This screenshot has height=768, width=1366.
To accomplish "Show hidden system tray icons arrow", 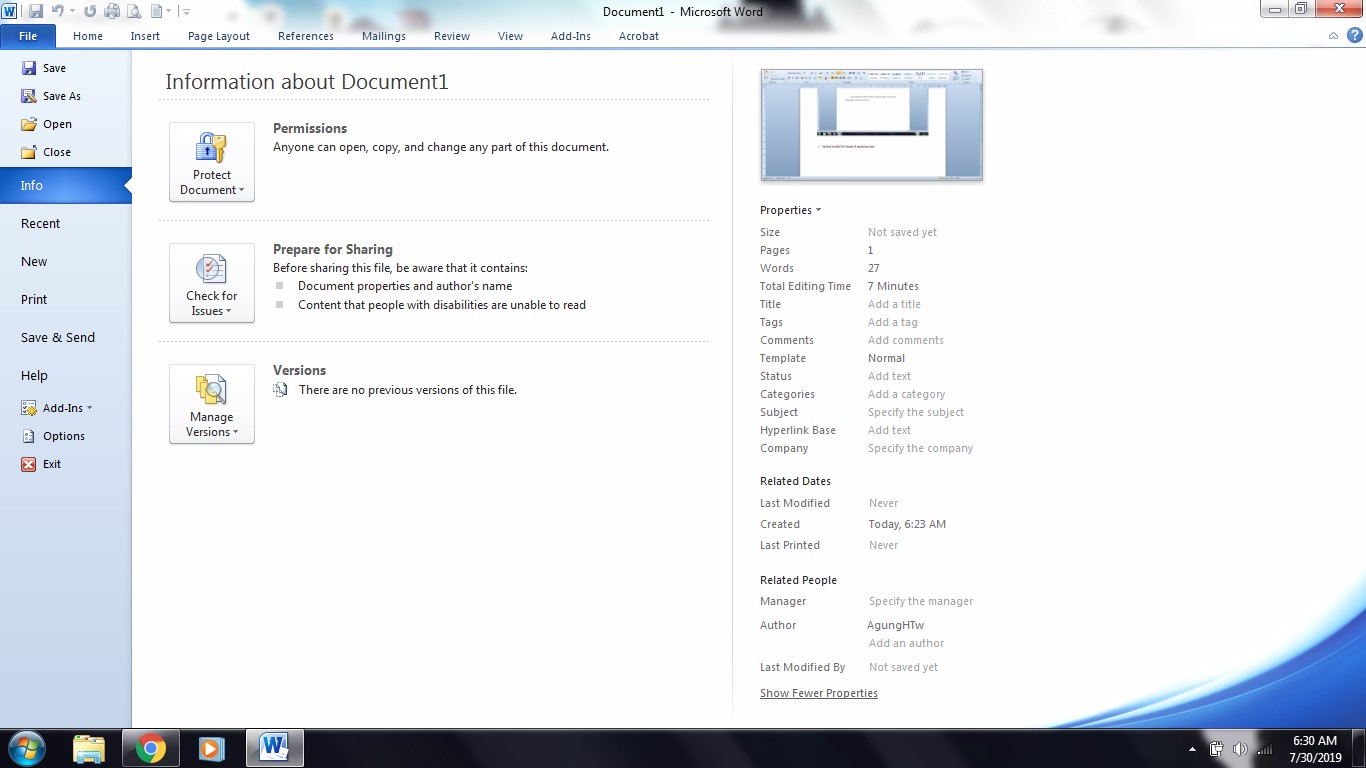I will pos(1192,749).
